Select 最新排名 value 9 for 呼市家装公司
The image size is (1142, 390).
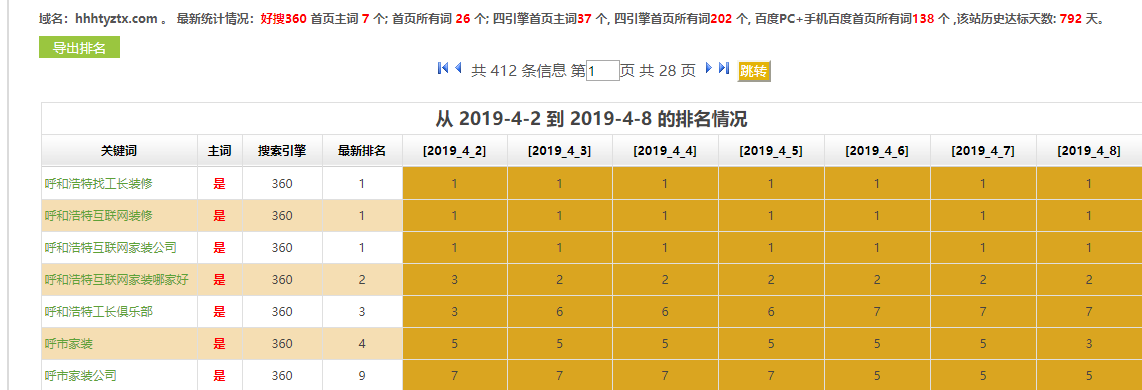(362, 376)
